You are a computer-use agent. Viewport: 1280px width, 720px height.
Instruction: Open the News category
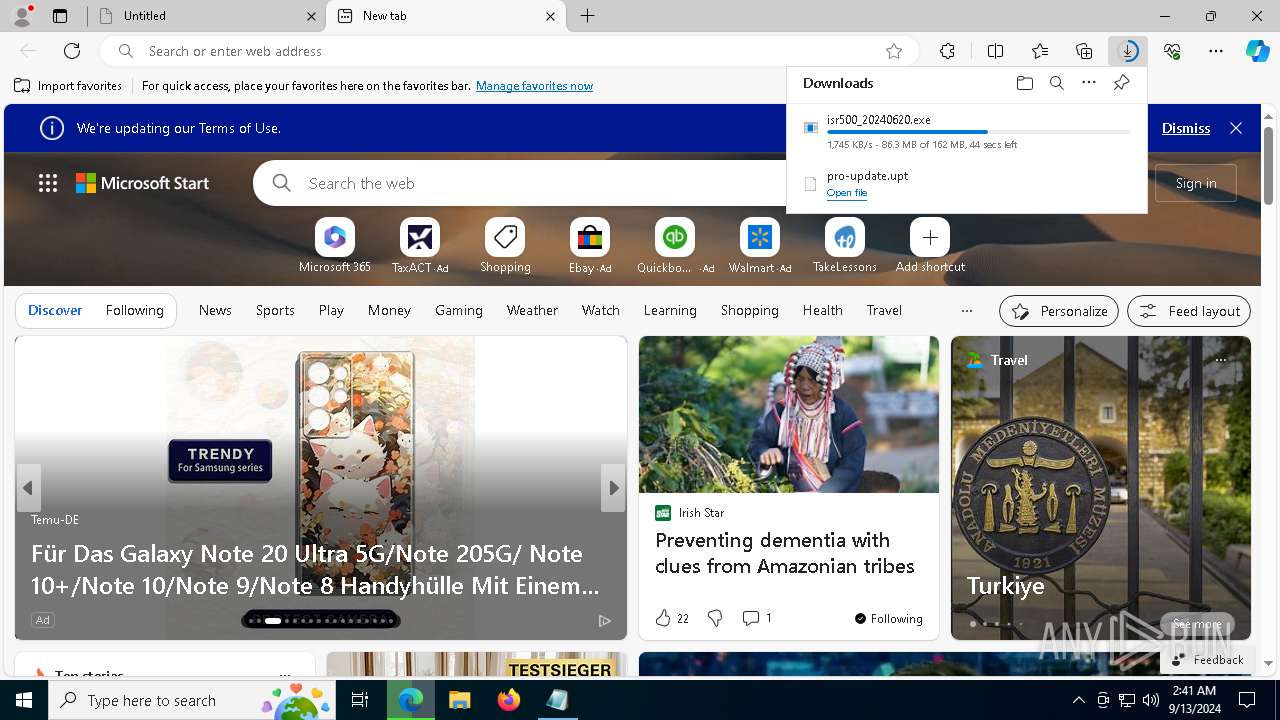click(x=215, y=311)
